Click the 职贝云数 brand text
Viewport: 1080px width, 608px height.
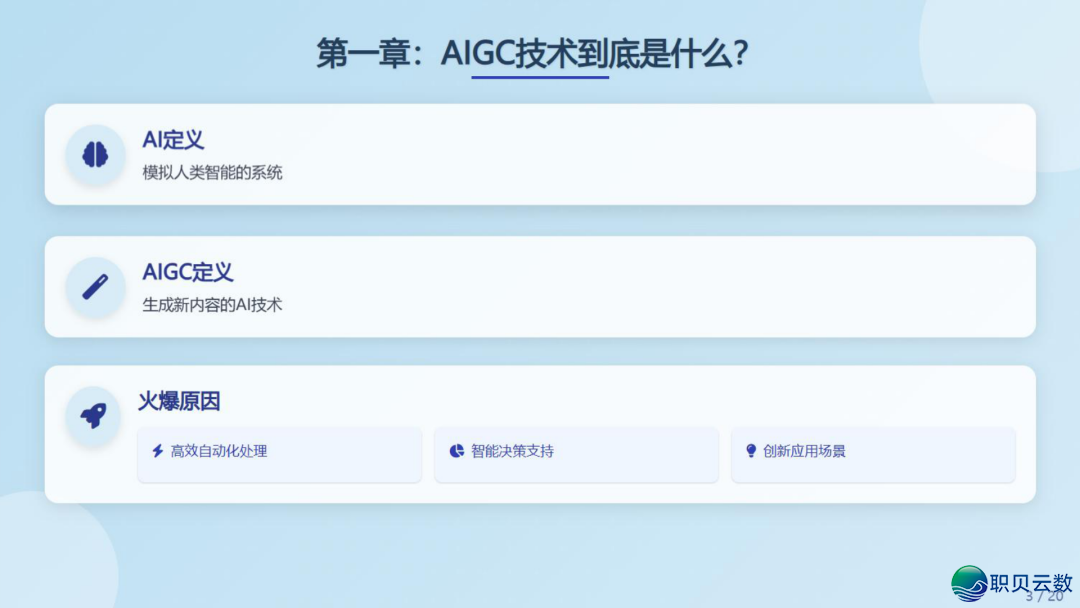tap(1031, 583)
